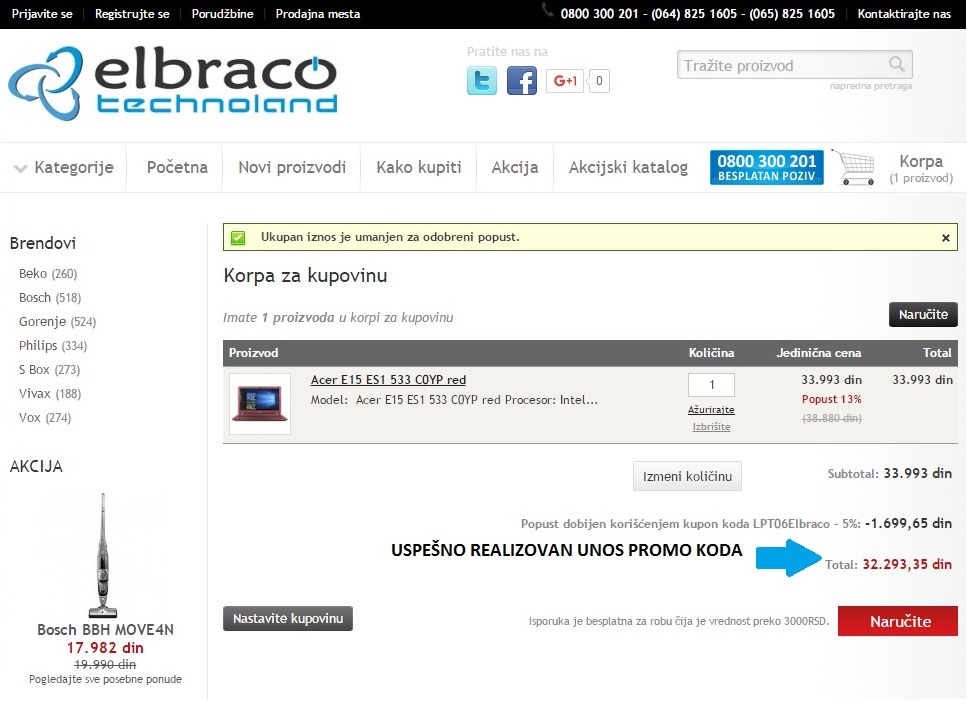Screen dimensions: 976x710
Task: Open the Twitter social icon
Action: pyautogui.click(x=482, y=80)
